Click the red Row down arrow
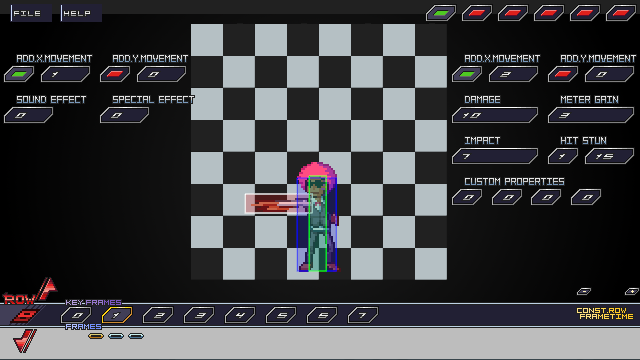Viewport: 640px width, 360px height. coord(24,341)
